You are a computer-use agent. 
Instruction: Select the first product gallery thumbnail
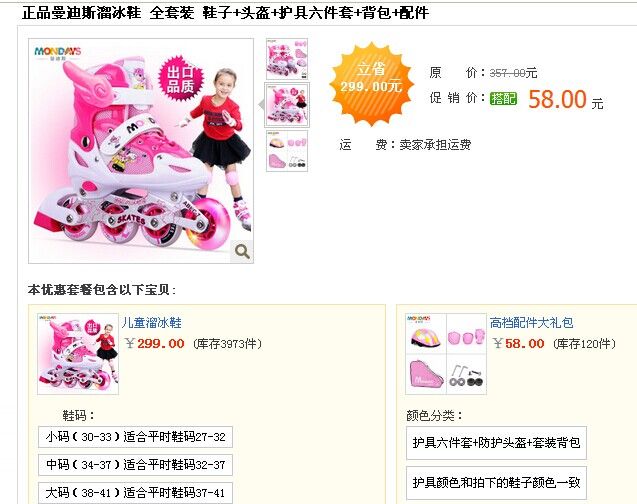tap(287, 59)
